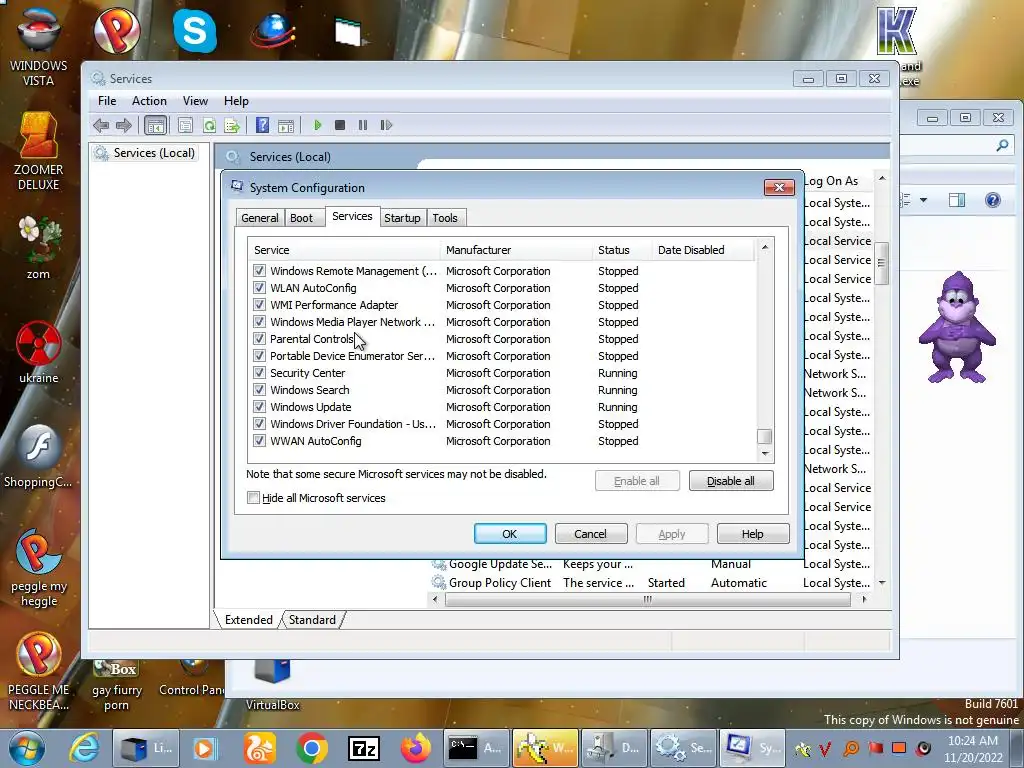Toggle Show/Hide Action Pane toolbar icon
The image size is (1024, 768).
point(286,125)
